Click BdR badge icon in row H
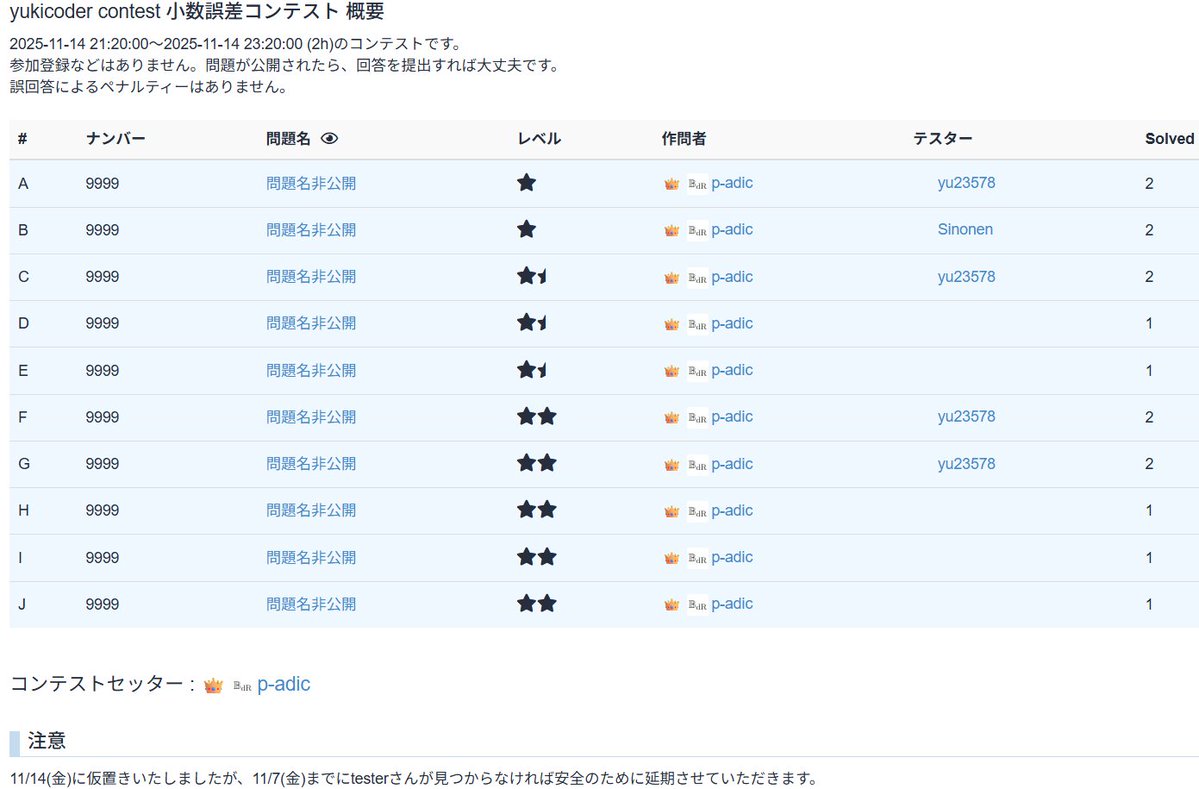Screen dimensions: 1199x789 [697, 511]
